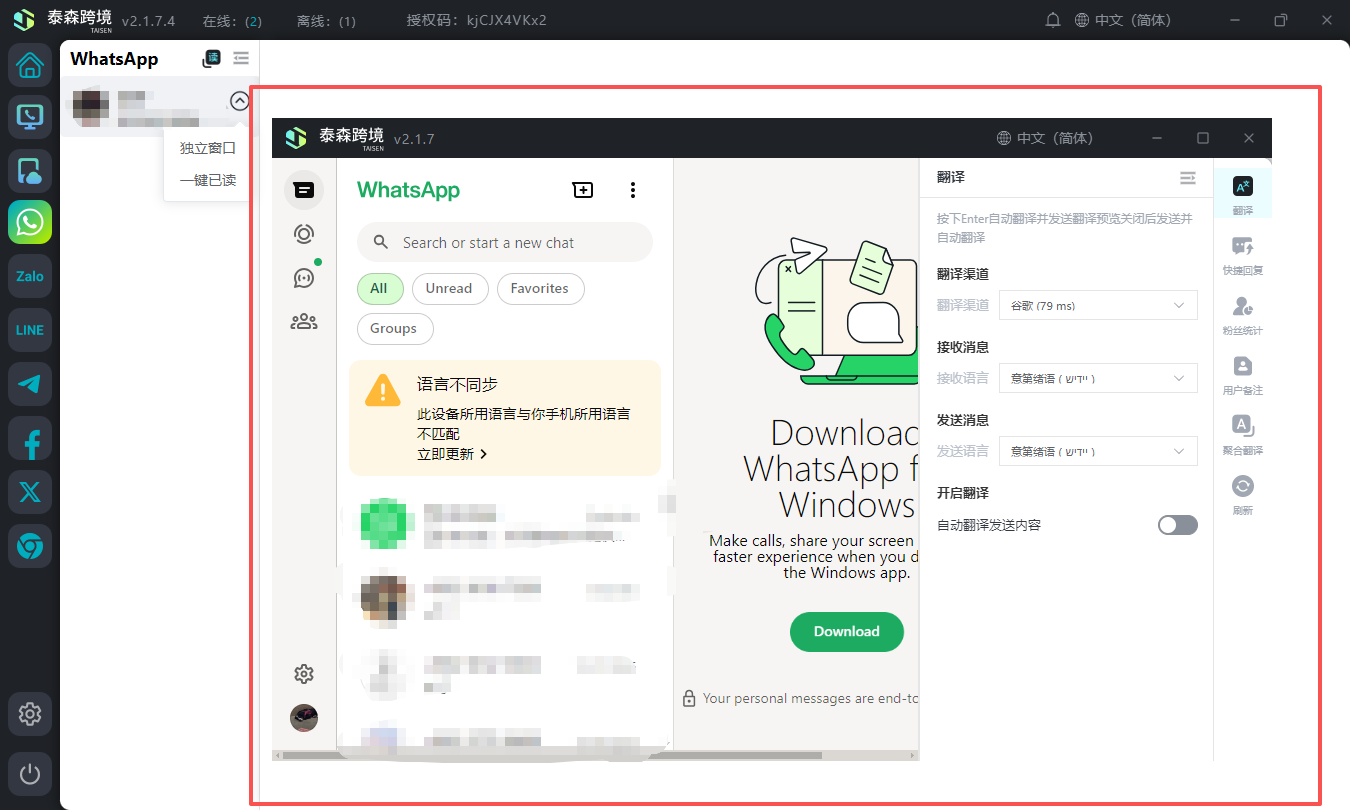This screenshot has width=1350, height=810.
Task: Open fan statistics (粉丝统计) panel
Action: [1242, 314]
